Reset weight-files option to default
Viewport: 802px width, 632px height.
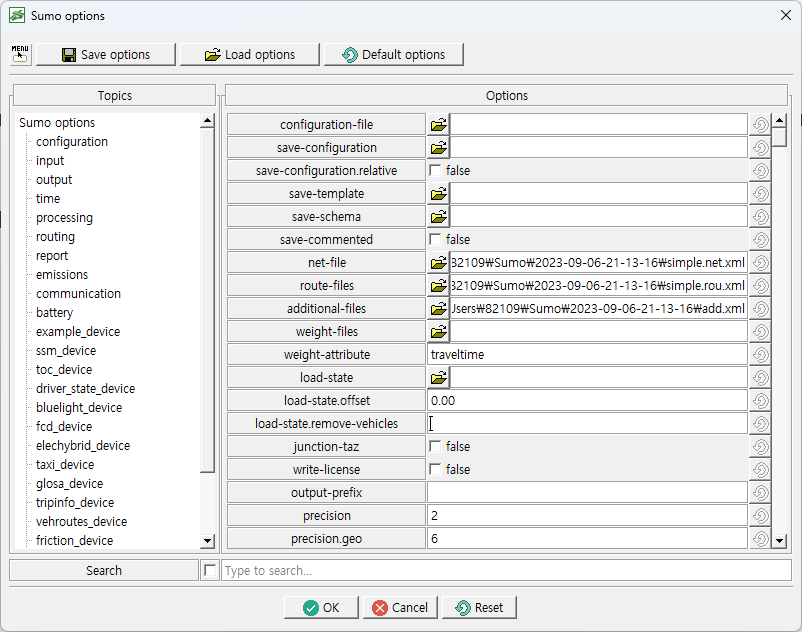tap(761, 331)
